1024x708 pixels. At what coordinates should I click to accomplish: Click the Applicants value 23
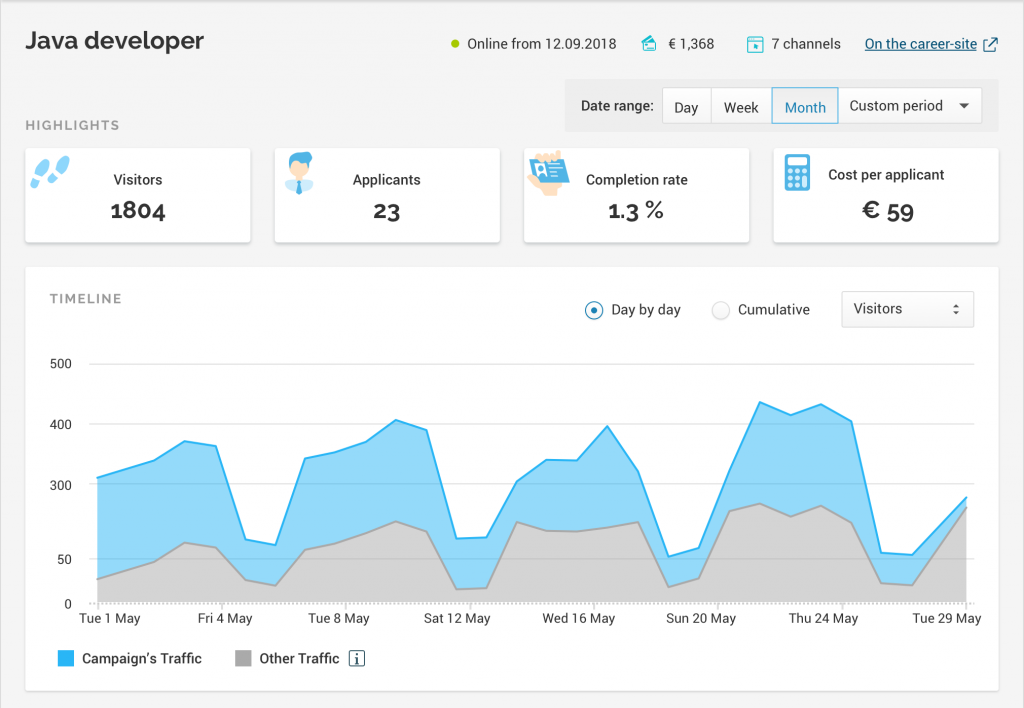pos(387,212)
